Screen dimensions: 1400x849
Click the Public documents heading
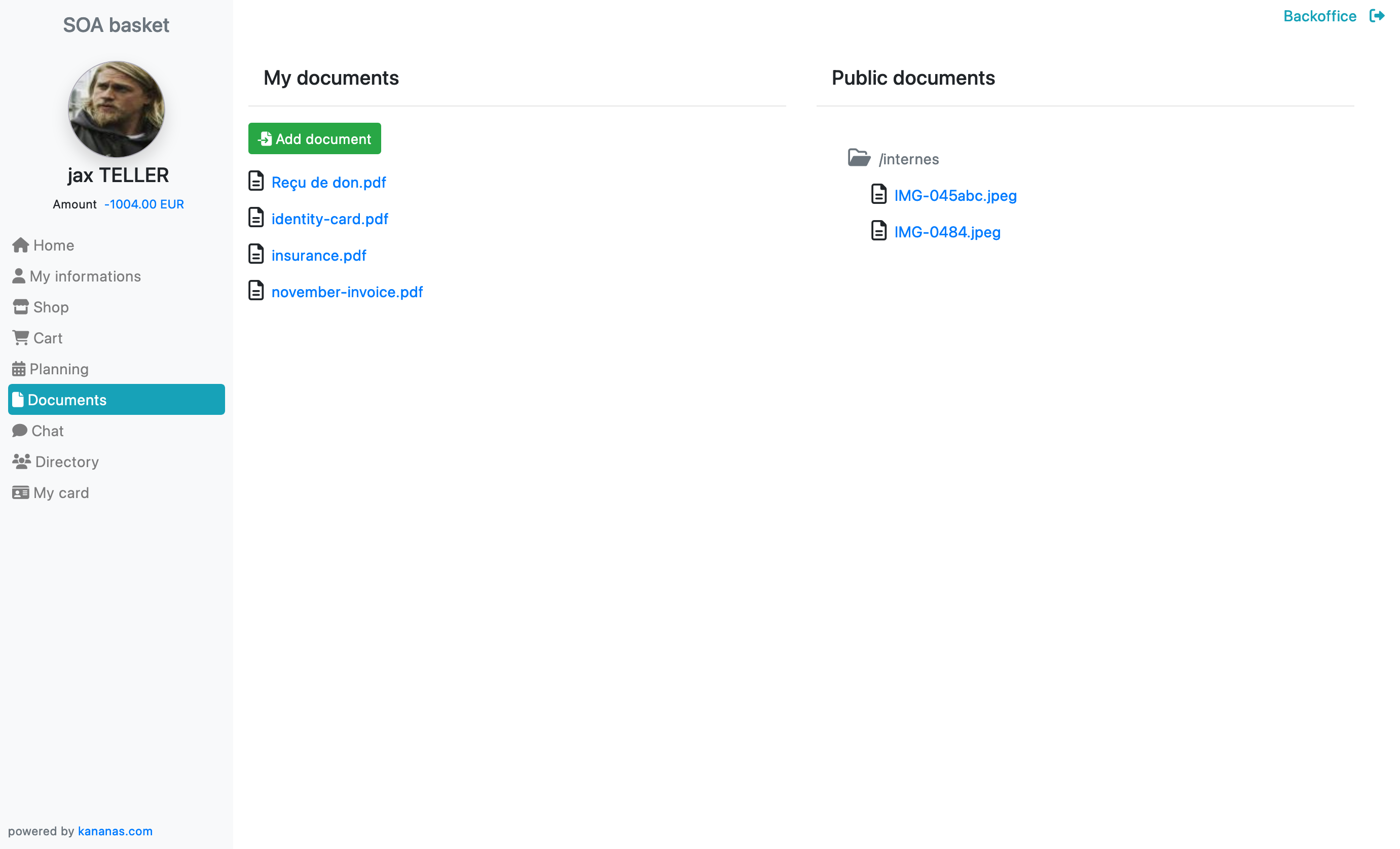913,78
